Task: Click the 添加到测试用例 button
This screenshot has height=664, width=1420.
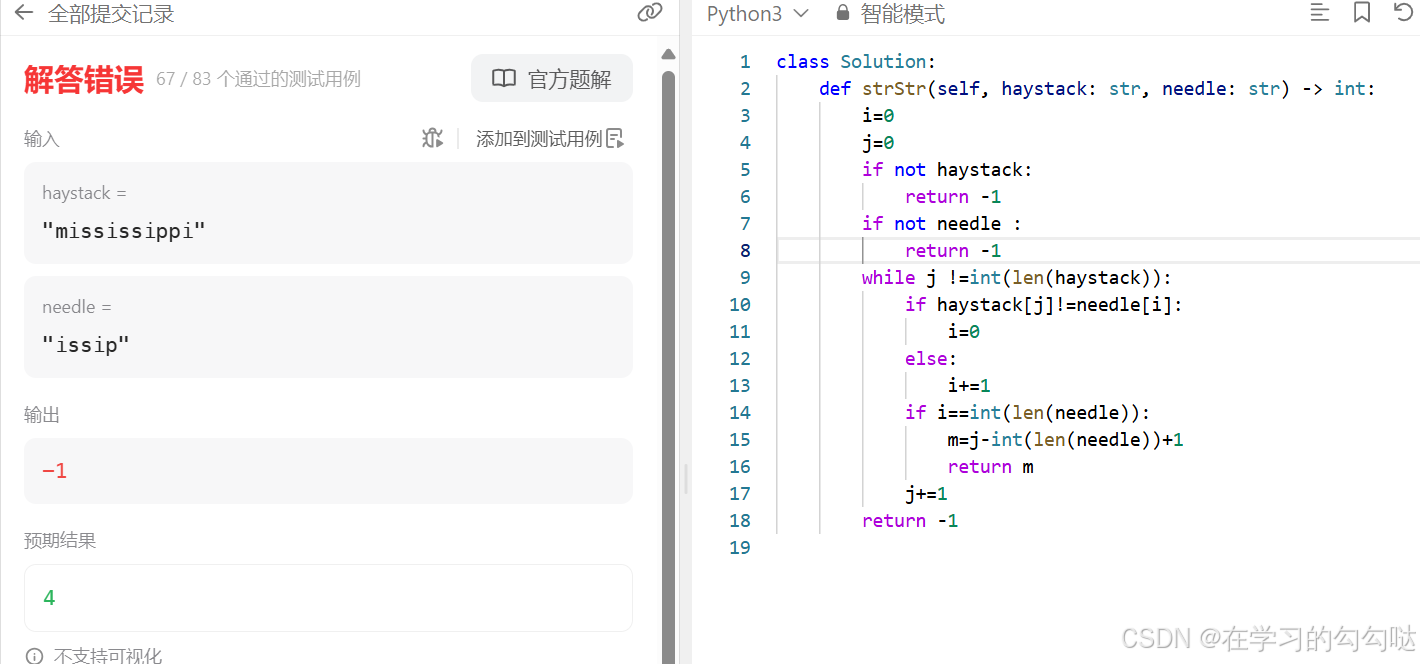Action: point(548,138)
